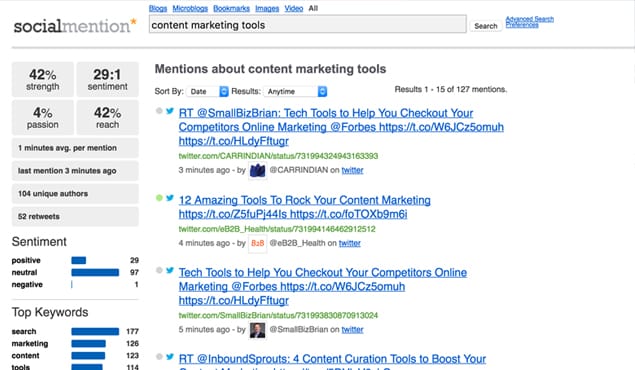The height and width of the screenshot is (370, 635).
Task: Click the positive sentiment label
Action: click(26, 260)
